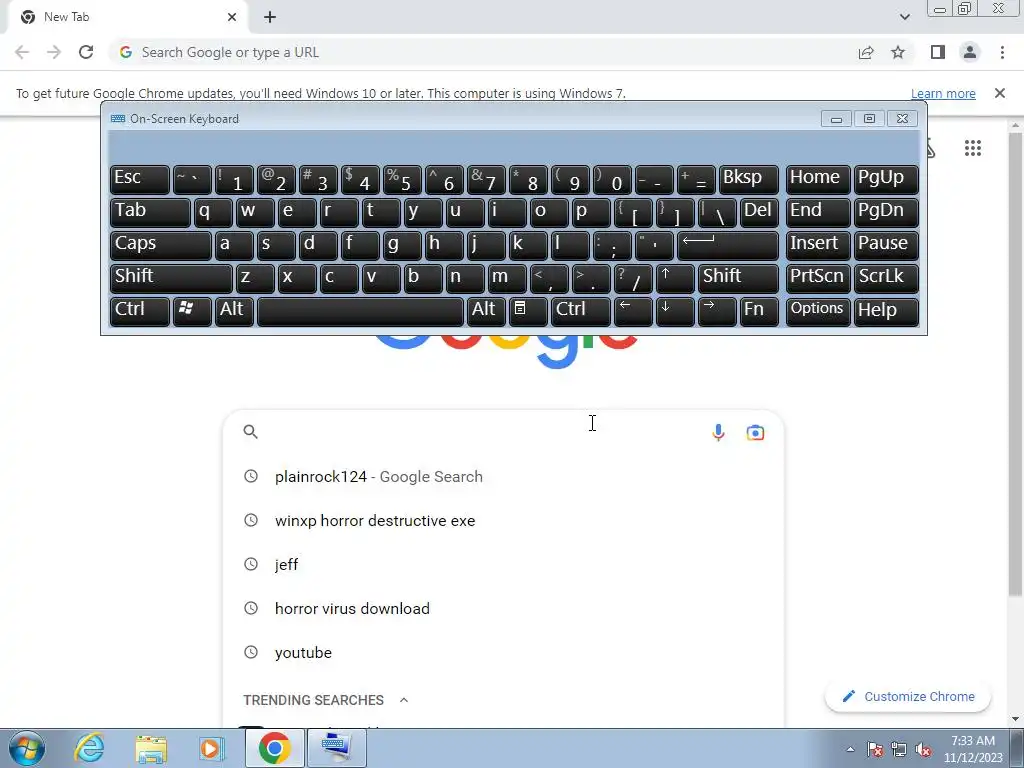This screenshot has width=1024, height=768.
Task: Open the Google apps grid icon
Action: point(972,148)
